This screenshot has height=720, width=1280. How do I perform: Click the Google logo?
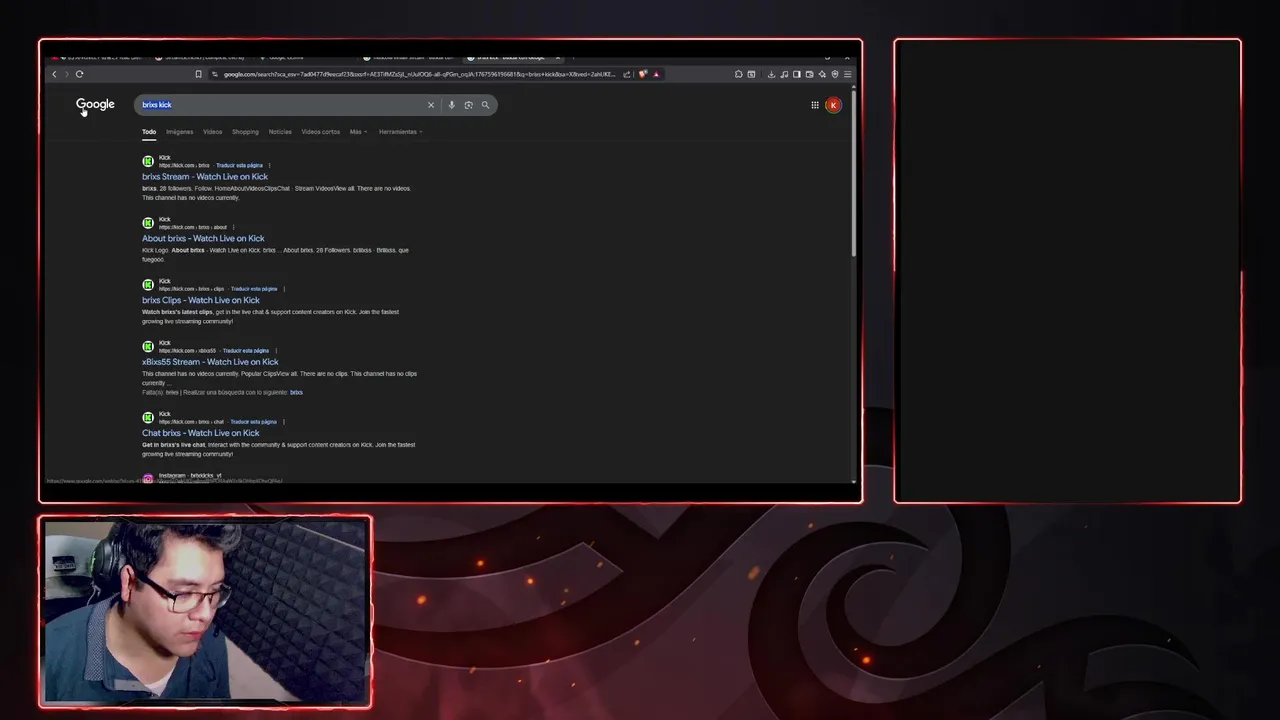coord(95,104)
